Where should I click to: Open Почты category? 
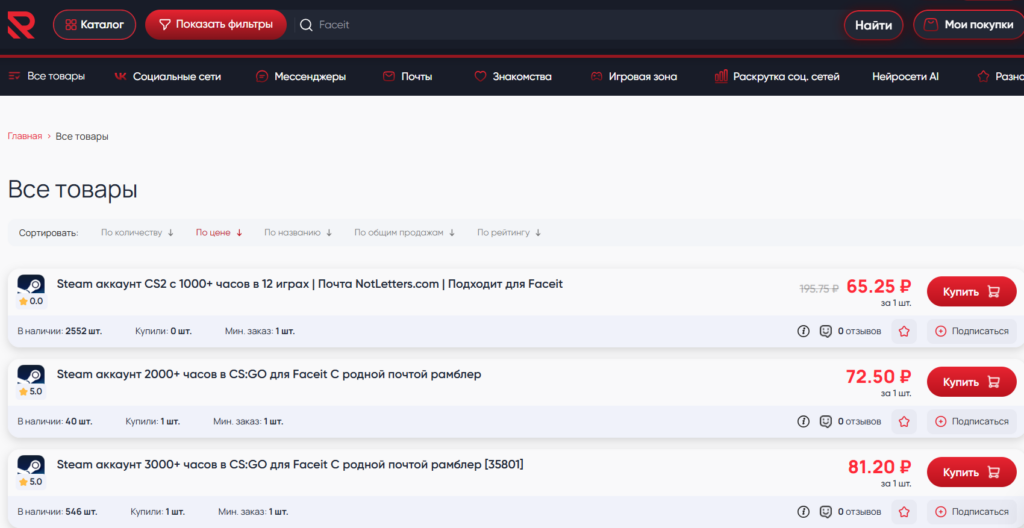(408, 76)
